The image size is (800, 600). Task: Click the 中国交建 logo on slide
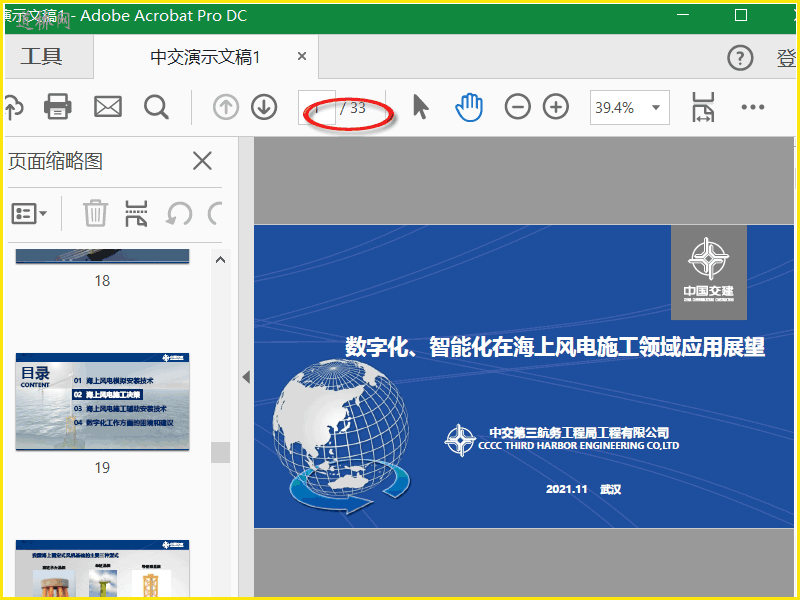(709, 272)
